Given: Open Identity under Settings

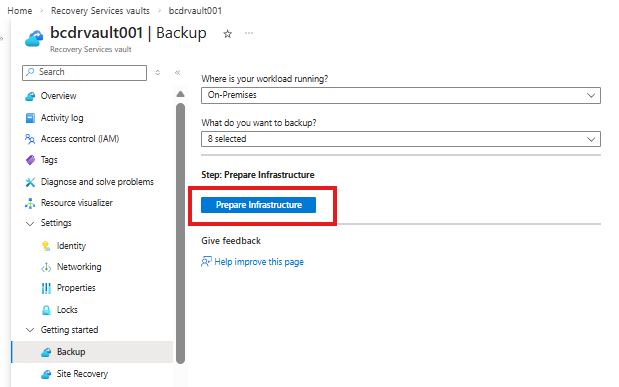Looking at the screenshot, I should [71, 246].
